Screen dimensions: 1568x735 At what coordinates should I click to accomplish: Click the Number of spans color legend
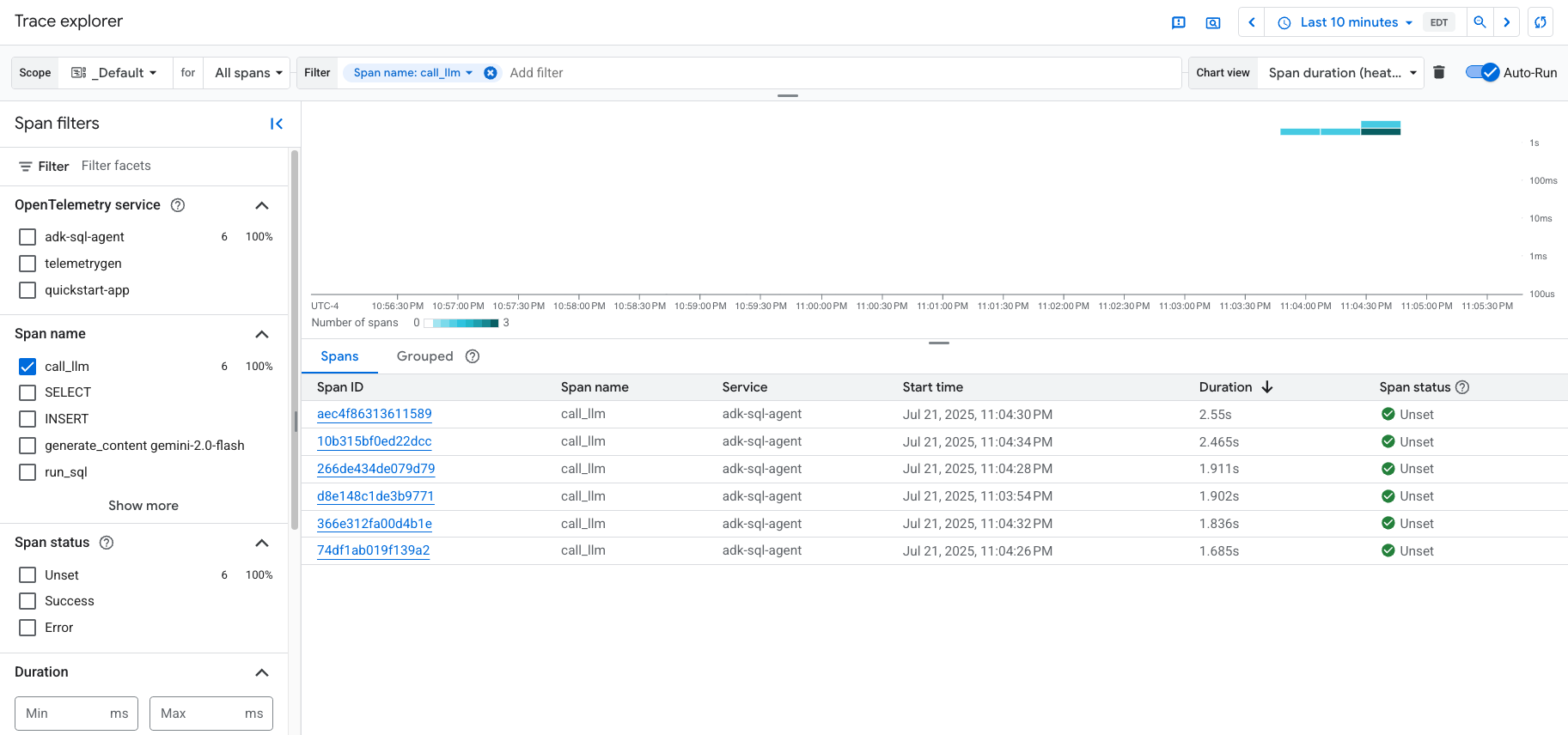pyautogui.click(x=461, y=323)
